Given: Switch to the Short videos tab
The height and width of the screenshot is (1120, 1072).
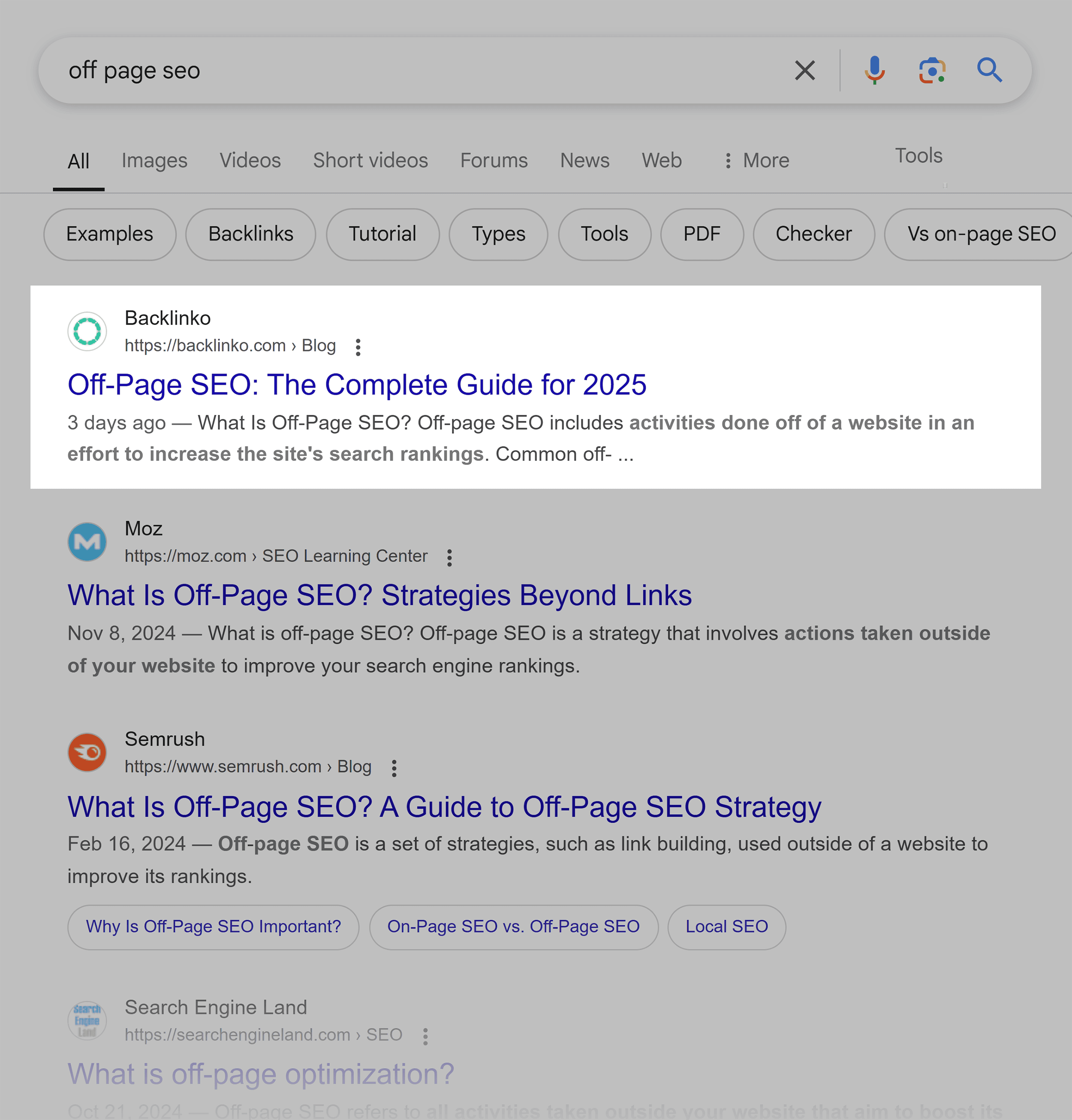Looking at the screenshot, I should (x=370, y=160).
